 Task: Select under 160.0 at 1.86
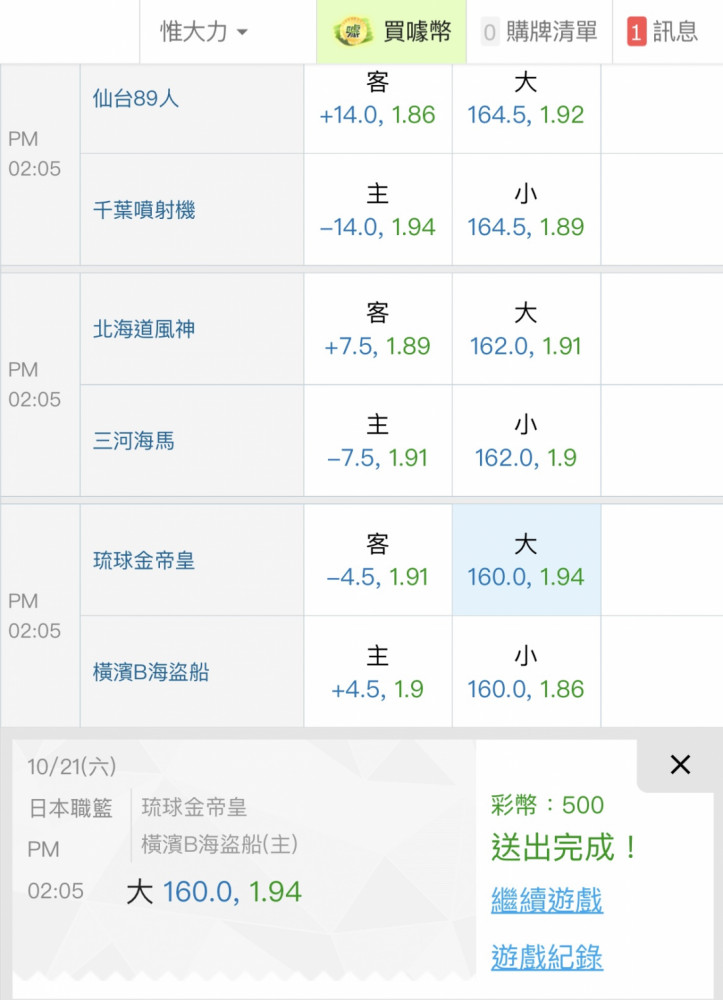coord(525,673)
